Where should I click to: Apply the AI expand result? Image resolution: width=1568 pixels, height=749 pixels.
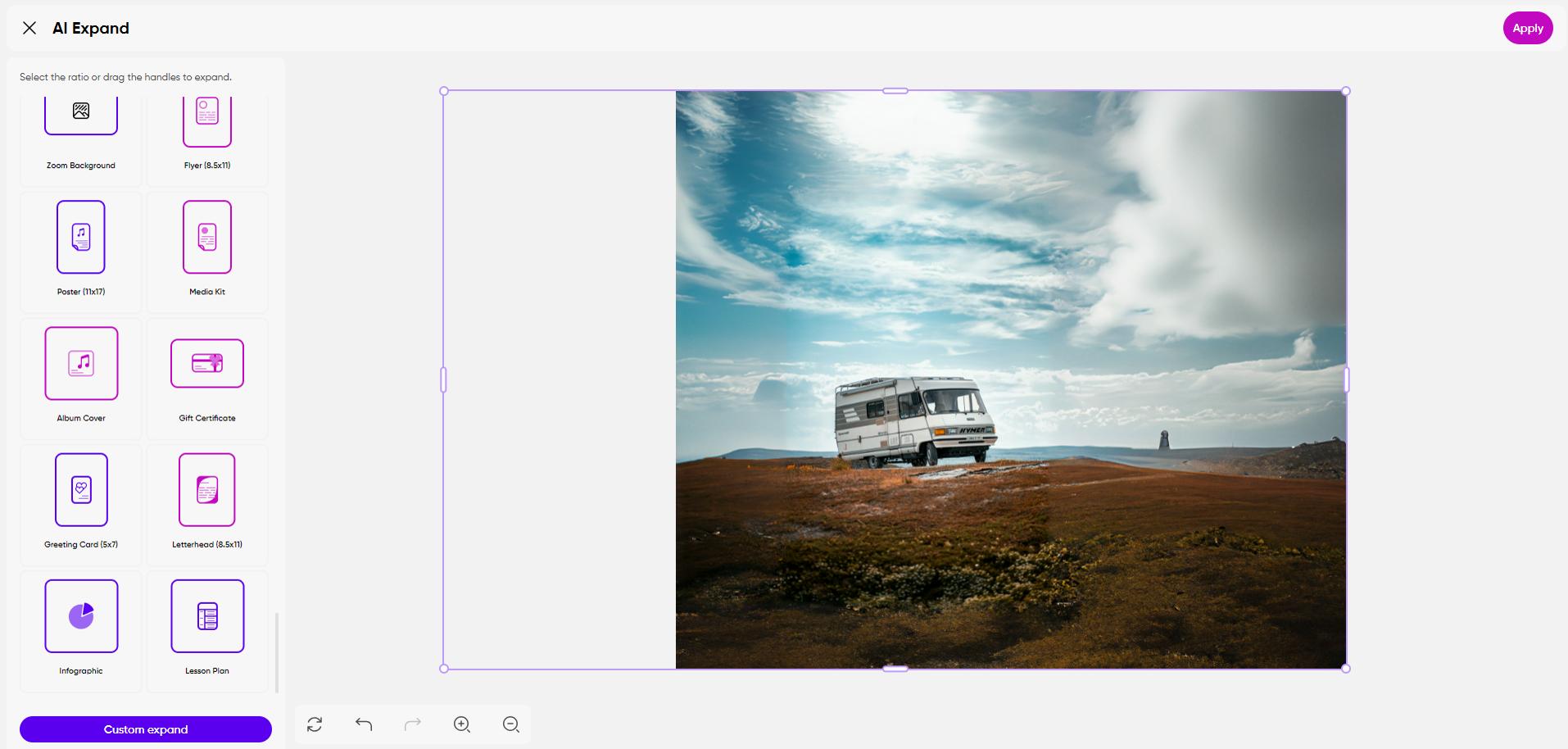(x=1527, y=27)
